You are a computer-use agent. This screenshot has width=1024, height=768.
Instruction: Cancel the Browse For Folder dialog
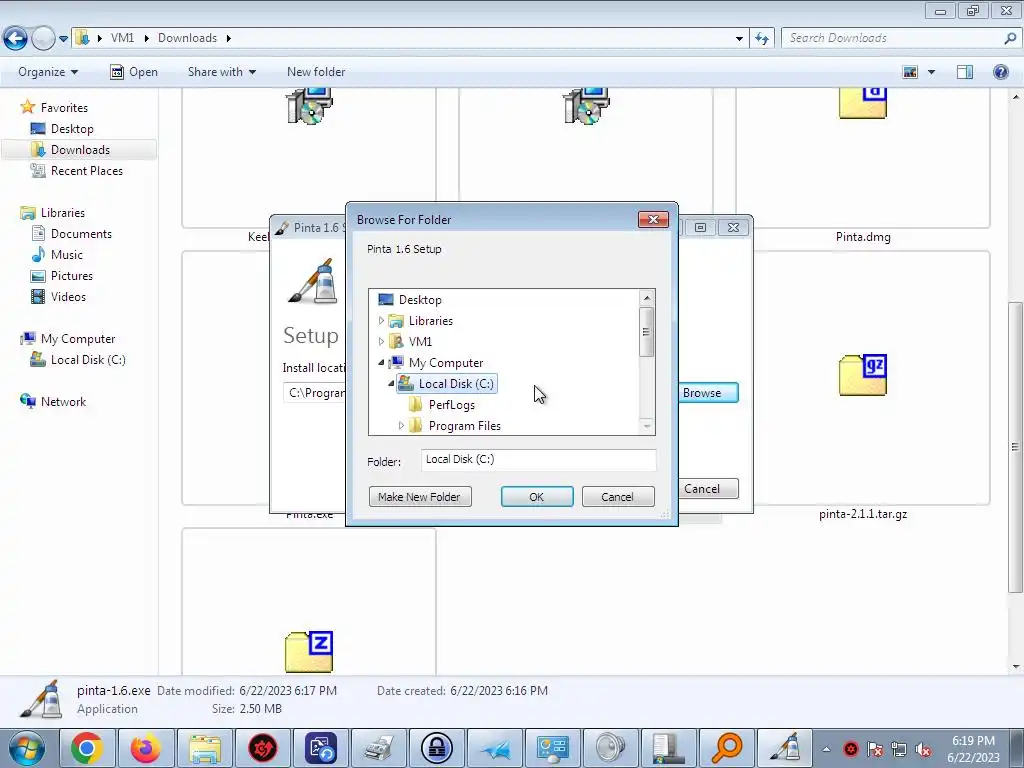pyautogui.click(x=617, y=496)
